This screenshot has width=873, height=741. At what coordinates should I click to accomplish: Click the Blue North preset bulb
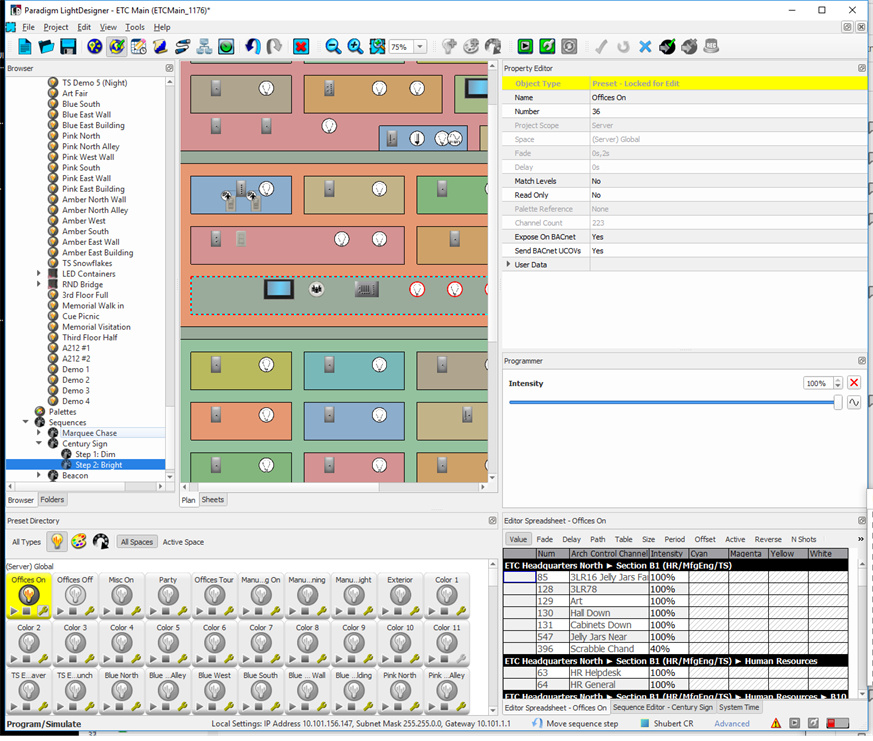(x=121, y=691)
